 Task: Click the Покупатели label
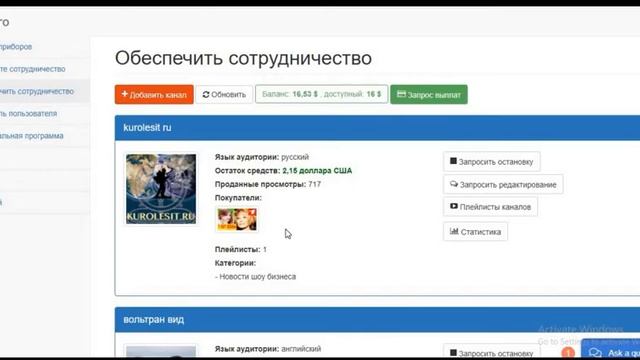(238, 198)
